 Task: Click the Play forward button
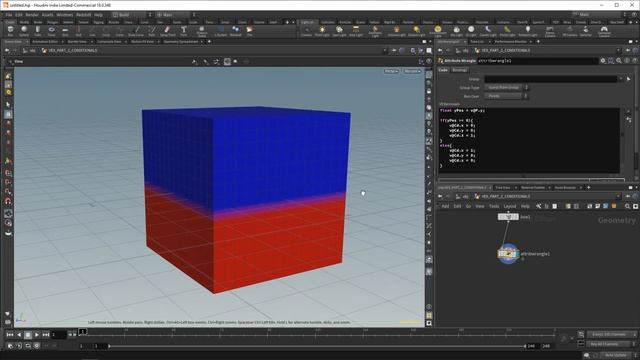(x=37, y=335)
